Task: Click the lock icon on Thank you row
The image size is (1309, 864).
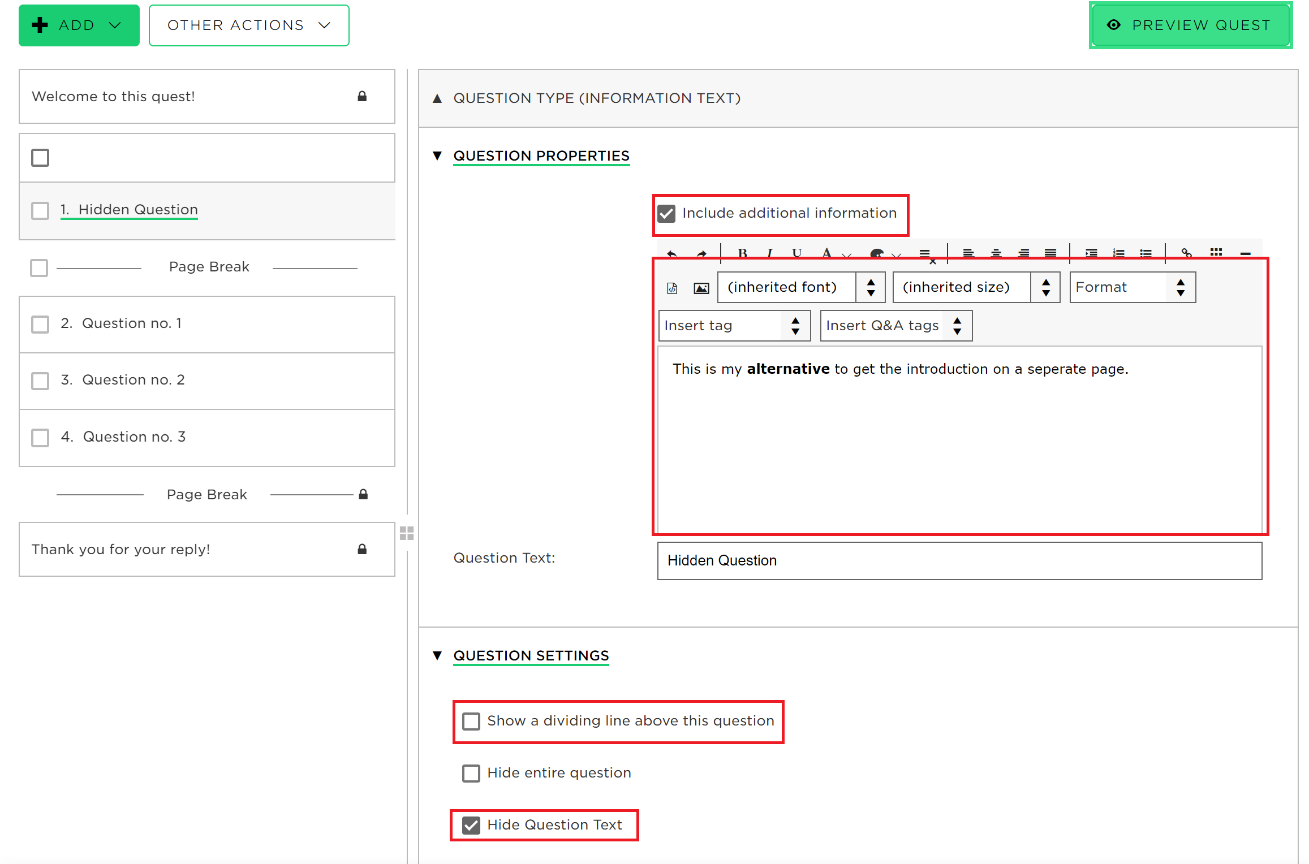Action: pos(362,549)
